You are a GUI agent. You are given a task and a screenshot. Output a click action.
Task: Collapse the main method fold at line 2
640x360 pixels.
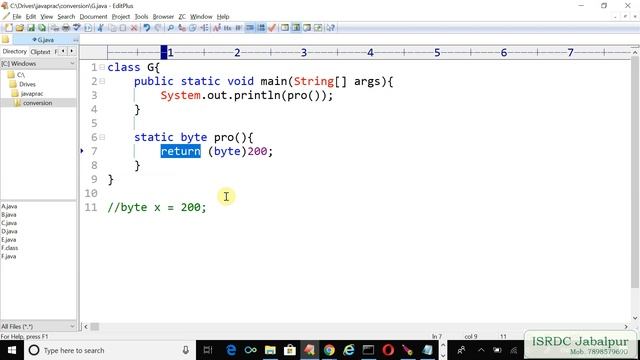click(102, 81)
